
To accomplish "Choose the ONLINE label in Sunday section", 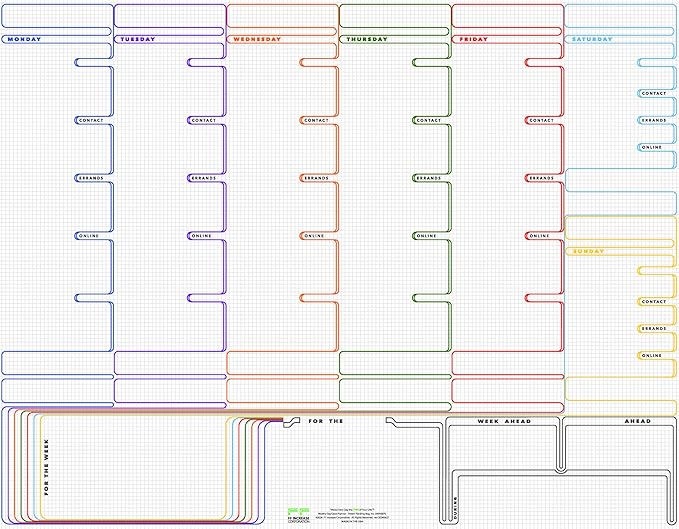I will 652,355.
